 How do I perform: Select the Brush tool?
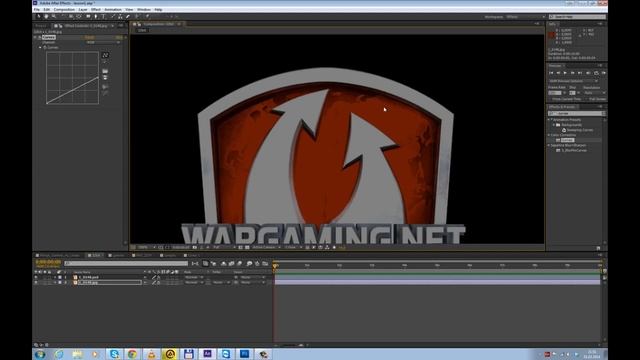[x=112, y=16]
